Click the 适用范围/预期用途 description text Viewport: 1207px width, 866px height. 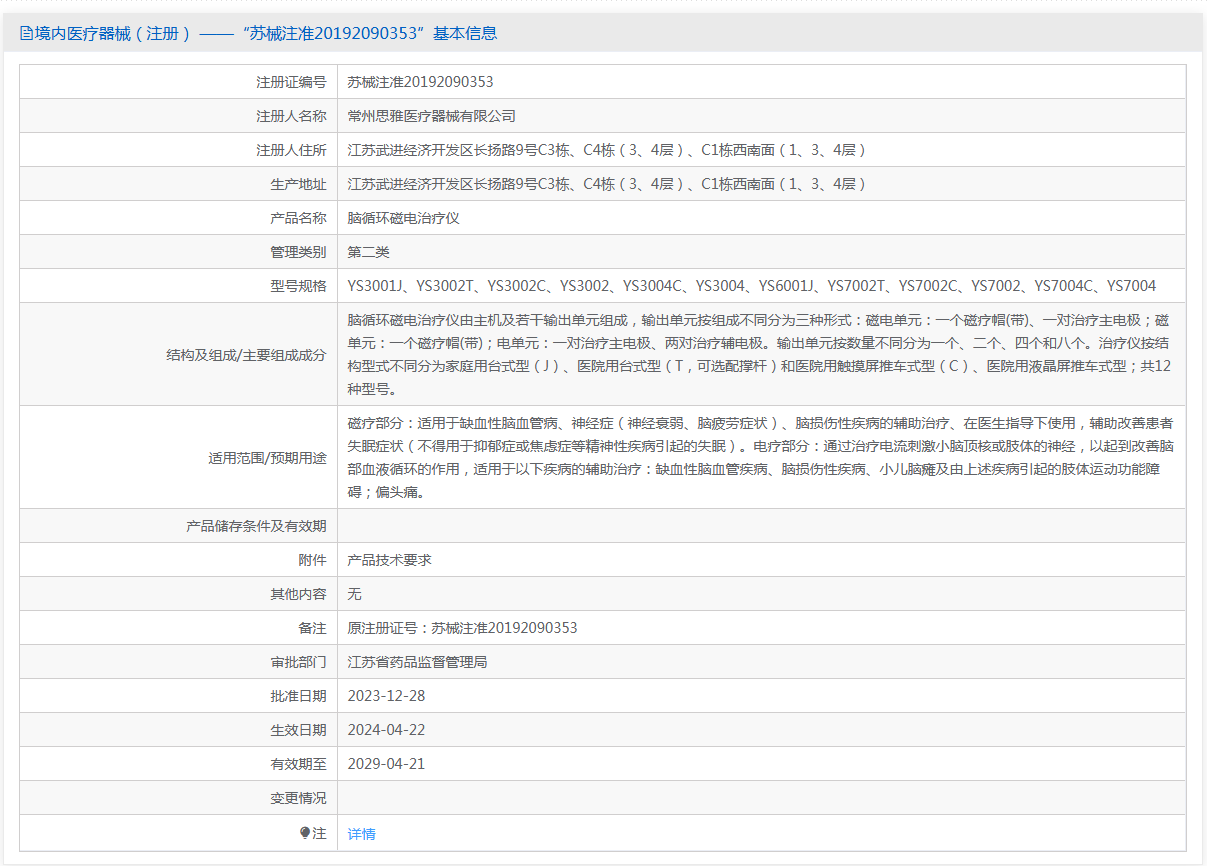(760, 457)
